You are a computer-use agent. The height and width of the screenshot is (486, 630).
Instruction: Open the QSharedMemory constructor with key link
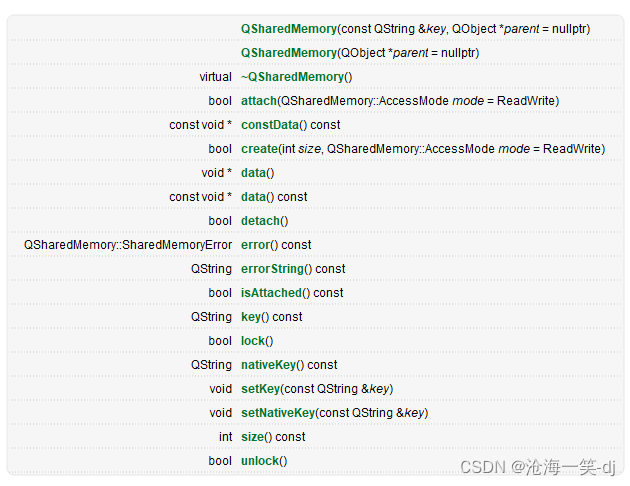(x=288, y=29)
